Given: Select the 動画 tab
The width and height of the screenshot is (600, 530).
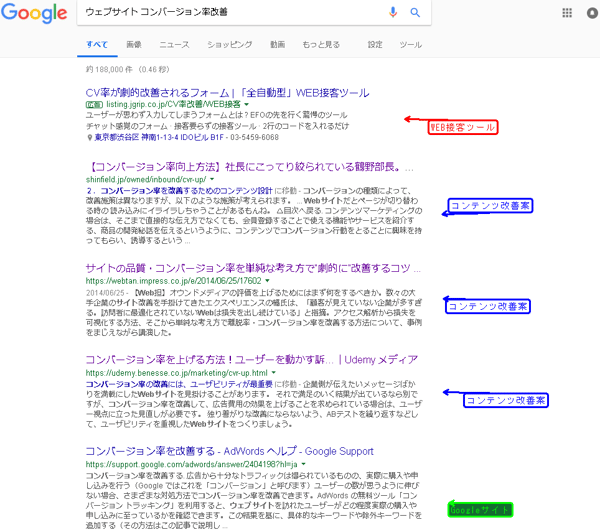Looking at the screenshot, I should tap(277, 45).
